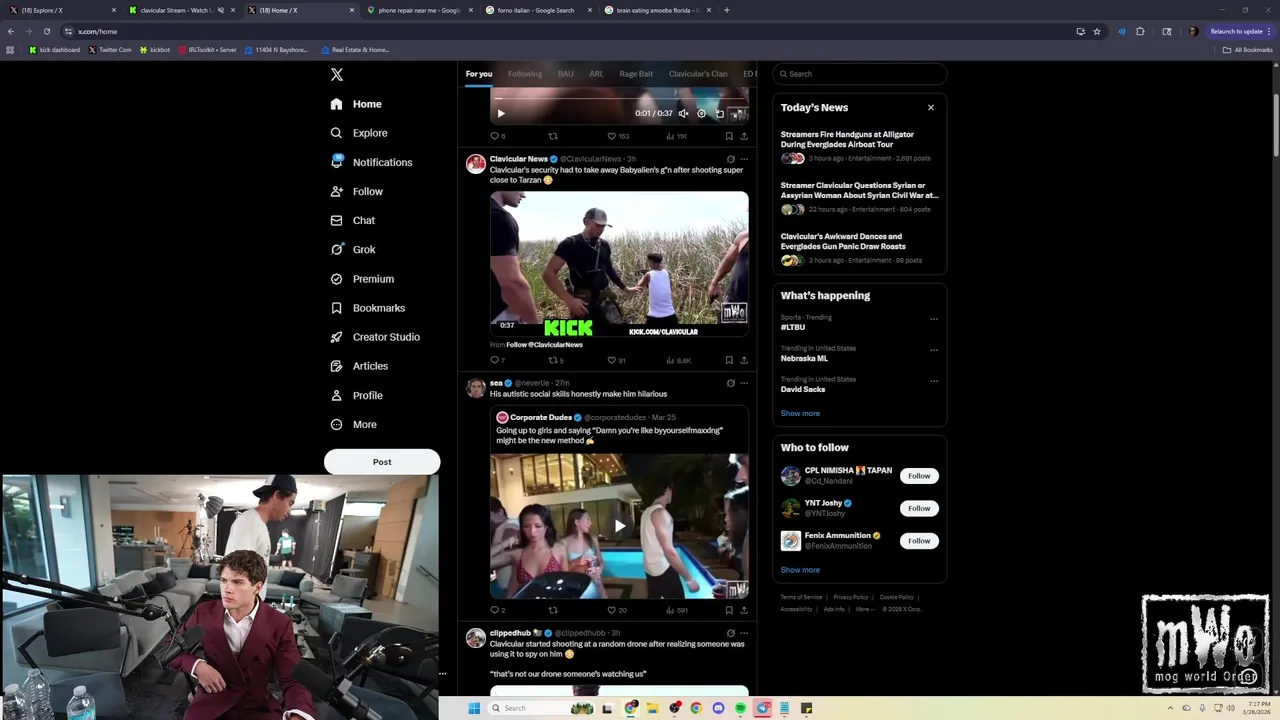The image size is (1280, 720).
Task: Open the All Bookmarks folder
Action: click(1248, 49)
